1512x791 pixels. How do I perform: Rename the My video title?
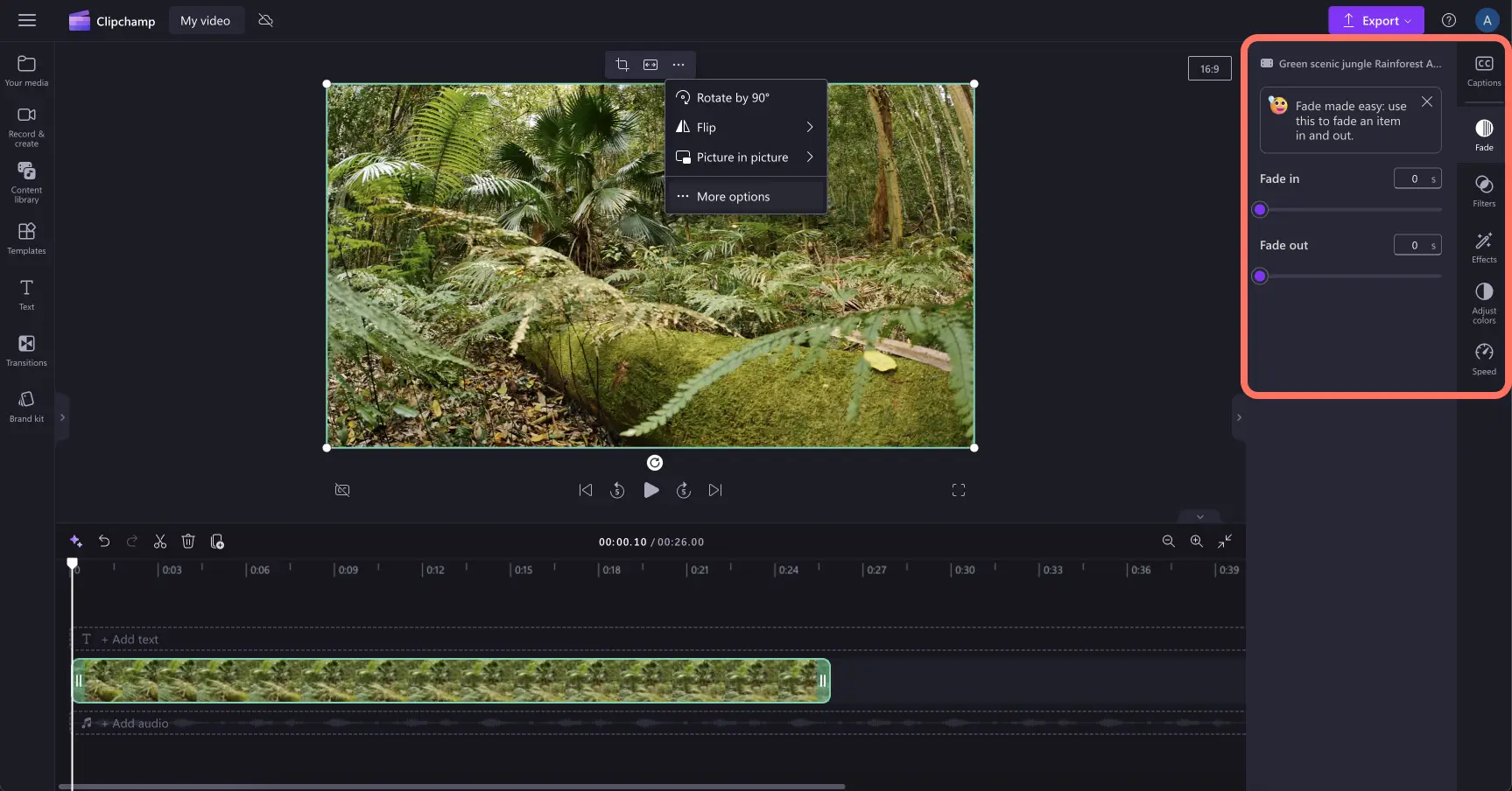206,20
